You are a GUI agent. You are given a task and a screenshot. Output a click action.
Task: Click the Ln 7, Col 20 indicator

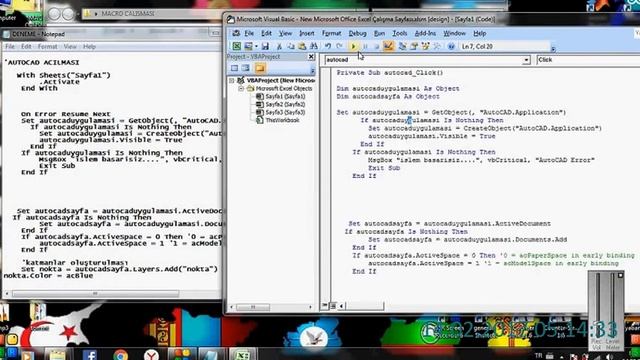pos(477,47)
